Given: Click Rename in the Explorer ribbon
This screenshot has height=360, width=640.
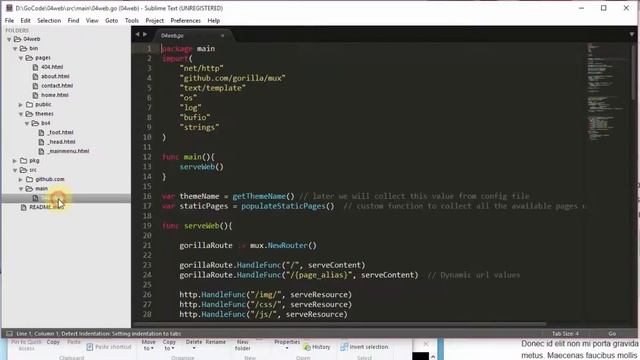Looking at the screenshot, I should click(216, 342).
